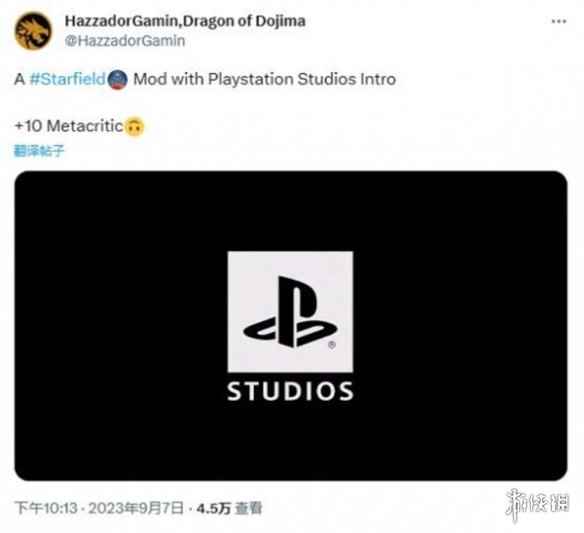
Task: Open the three-dot more options menu
Action: tap(559, 22)
